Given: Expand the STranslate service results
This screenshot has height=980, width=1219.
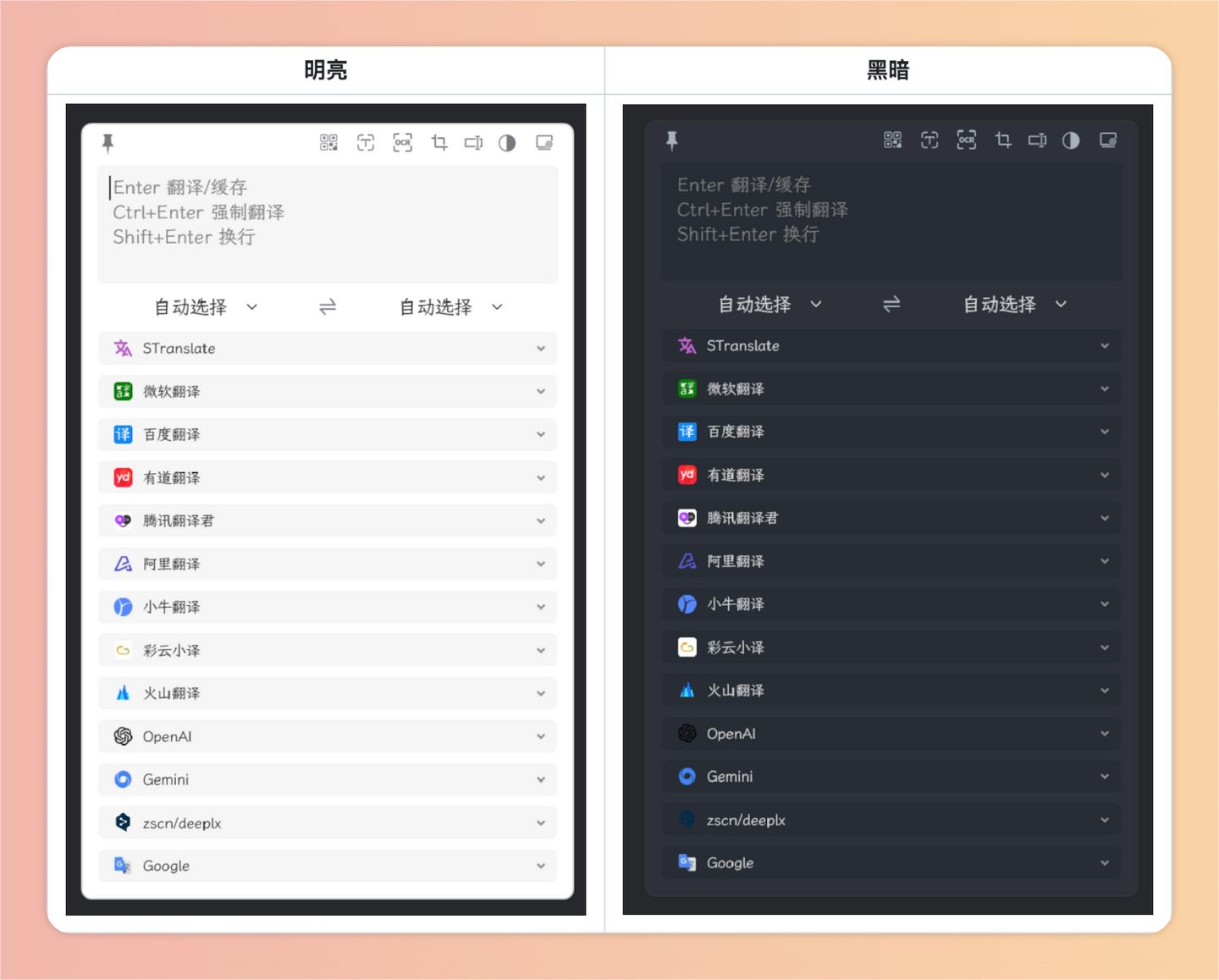Looking at the screenshot, I should [x=541, y=348].
